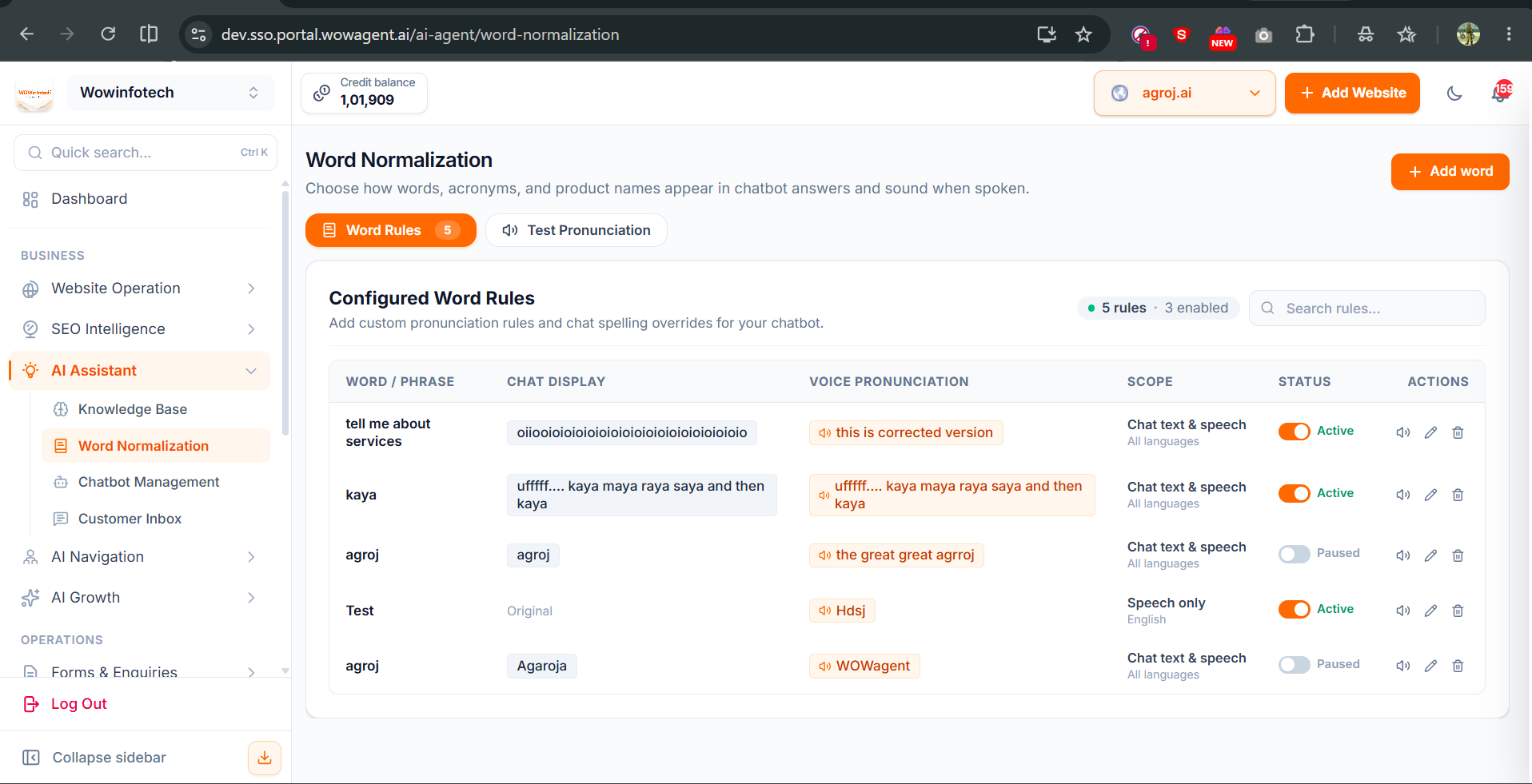Click the '5 rules · 3 enabled' badge
Viewport: 1532px width, 784px height.
coord(1158,308)
